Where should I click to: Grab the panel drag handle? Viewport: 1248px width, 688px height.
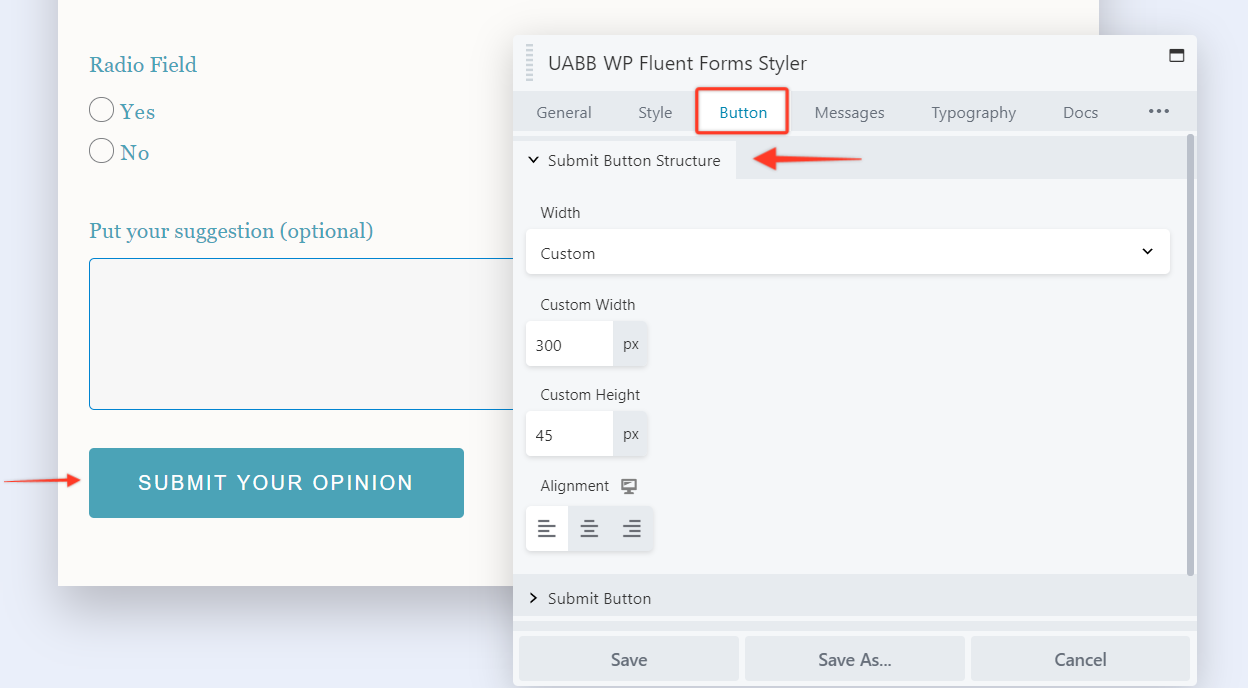point(530,63)
